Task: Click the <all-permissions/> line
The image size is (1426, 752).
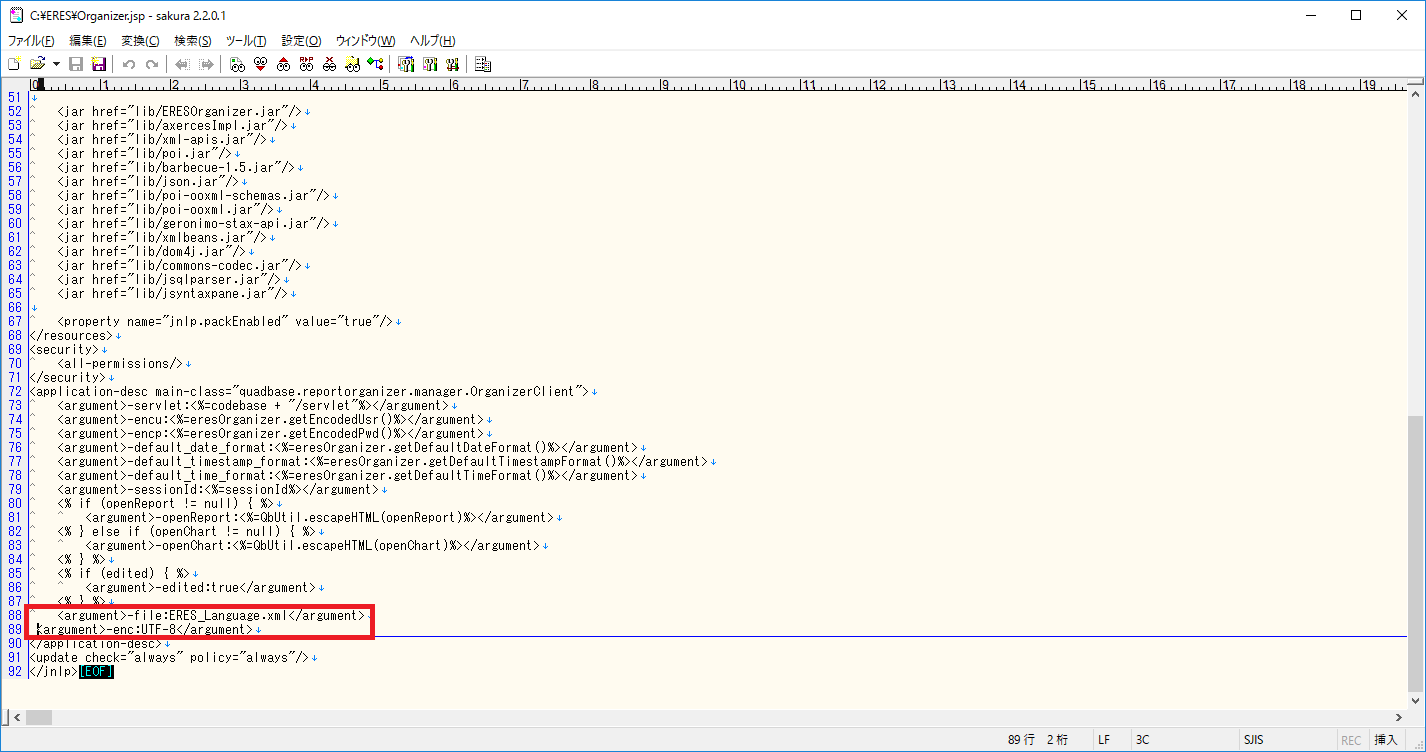Action: pyautogui.click(x=123, y=364)
